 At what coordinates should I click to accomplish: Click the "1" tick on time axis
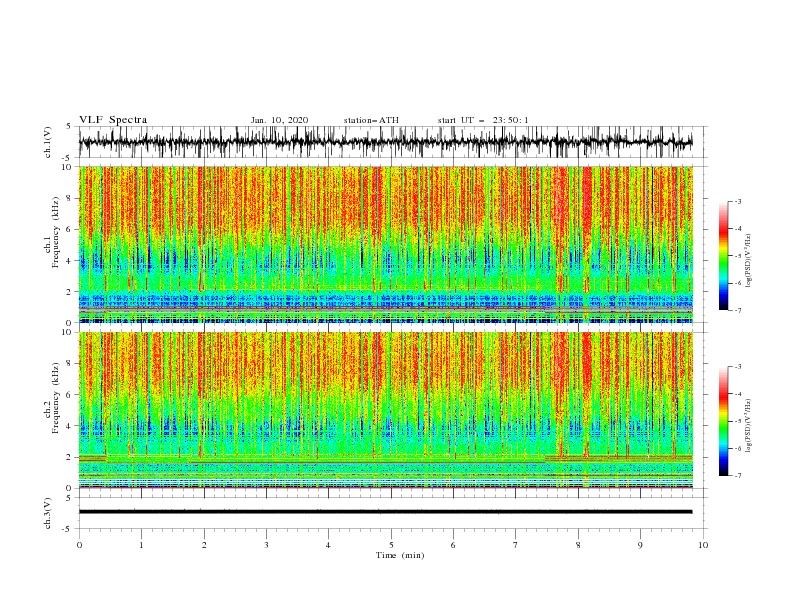[x=141, y=545]
